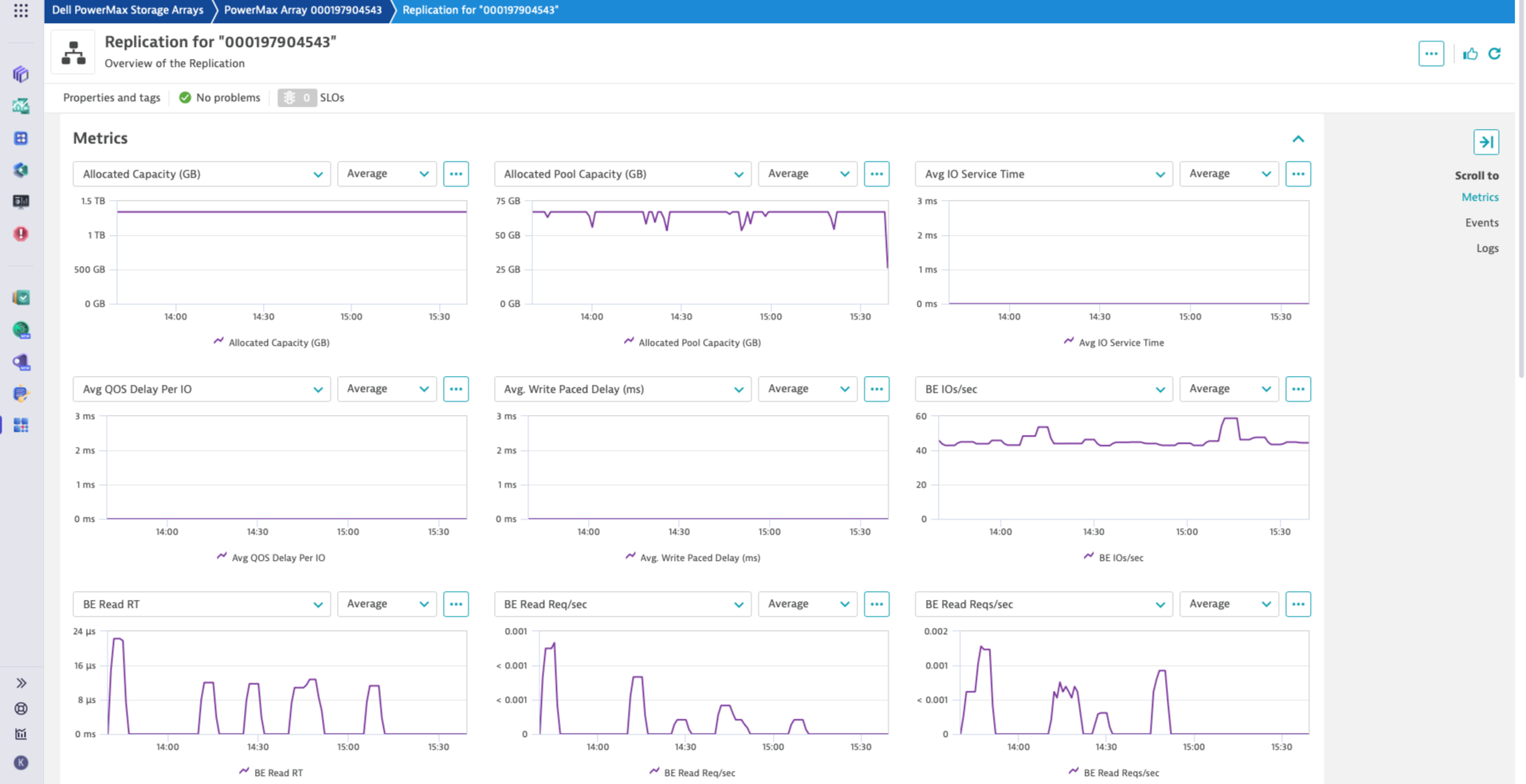Image resolution: width=1526 pixels, height=784 pixels.
Task: Refresh the page using the refresh icon
Action: [1495, 54]
